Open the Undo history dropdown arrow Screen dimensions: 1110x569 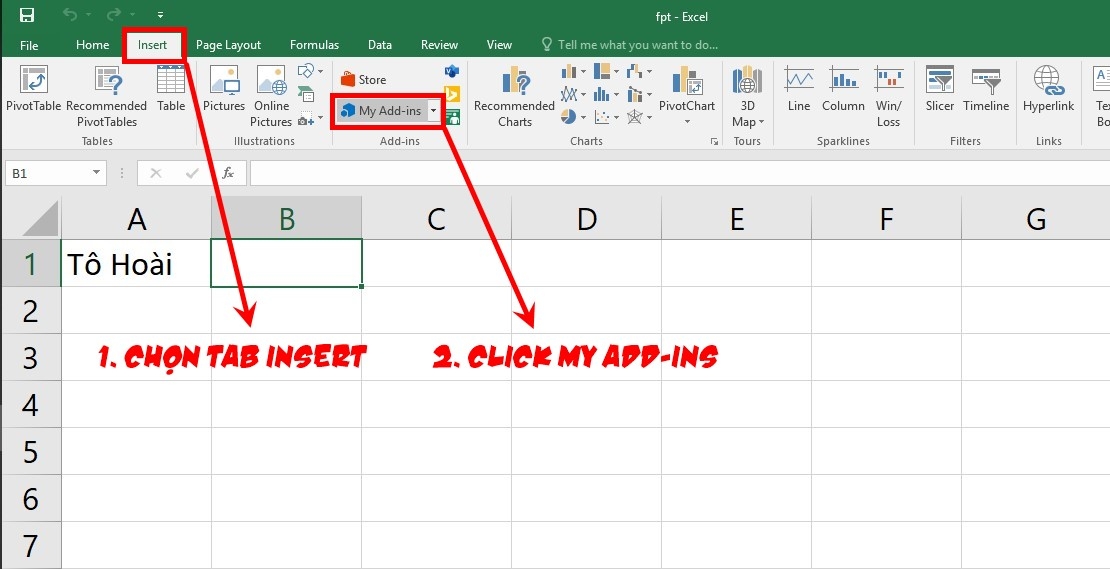point(88,15)
